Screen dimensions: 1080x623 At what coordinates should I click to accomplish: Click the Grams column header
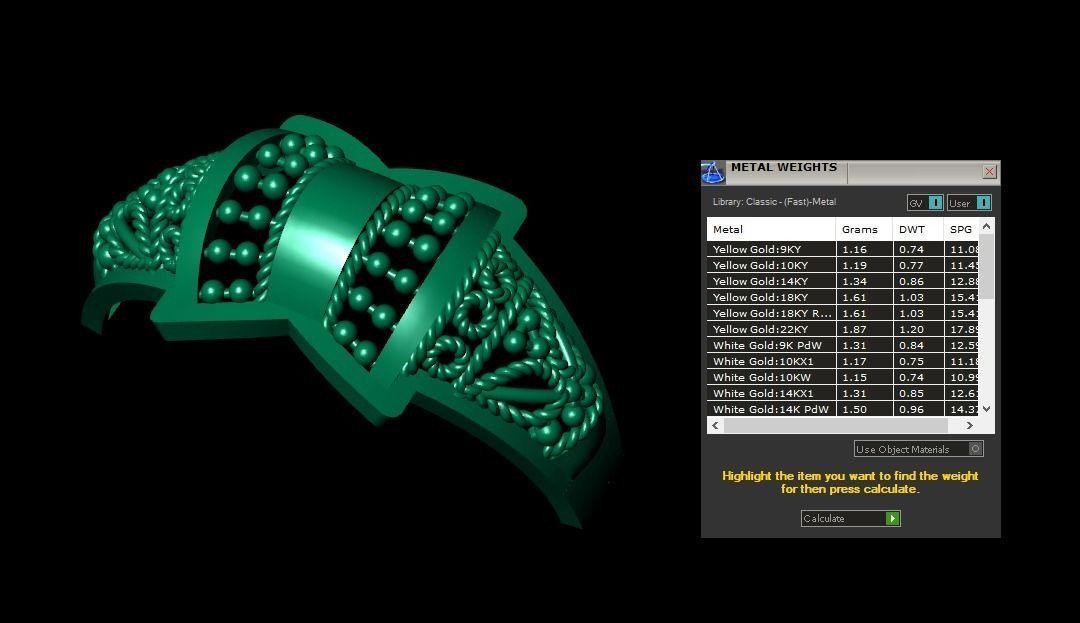(x=864, y=229)
